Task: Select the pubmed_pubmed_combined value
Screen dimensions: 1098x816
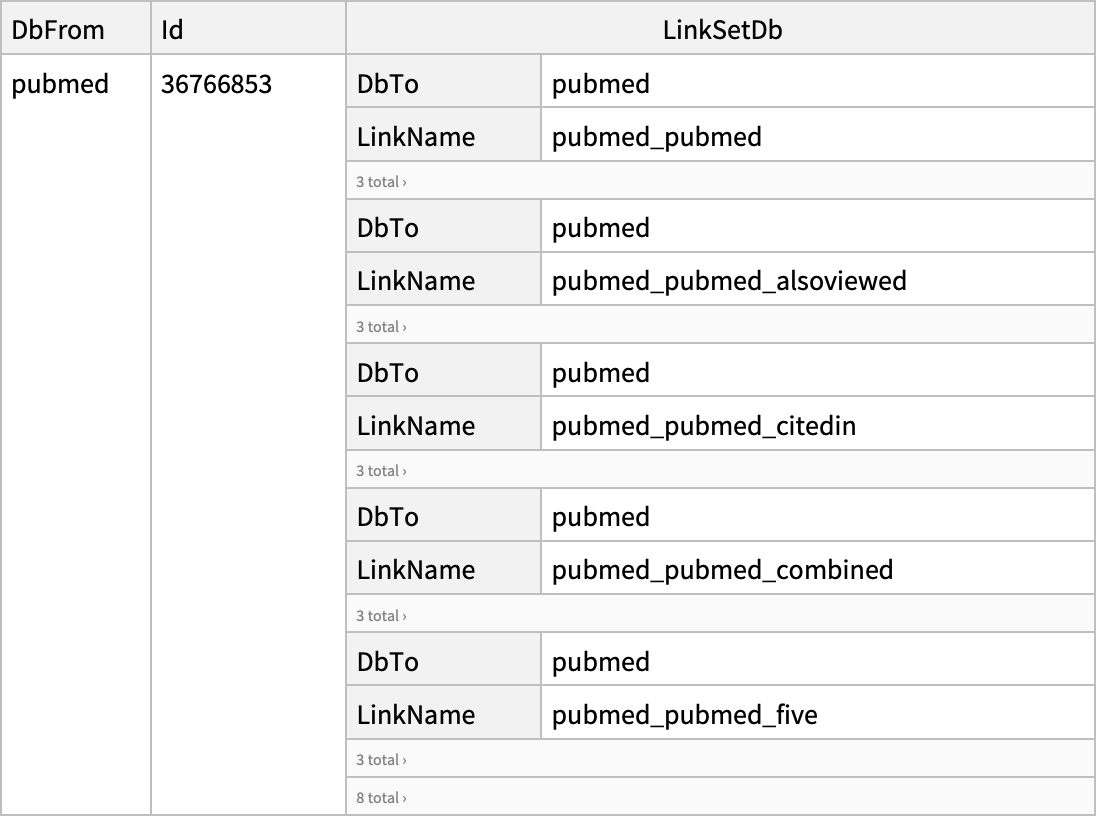Action: pos(722,570)
